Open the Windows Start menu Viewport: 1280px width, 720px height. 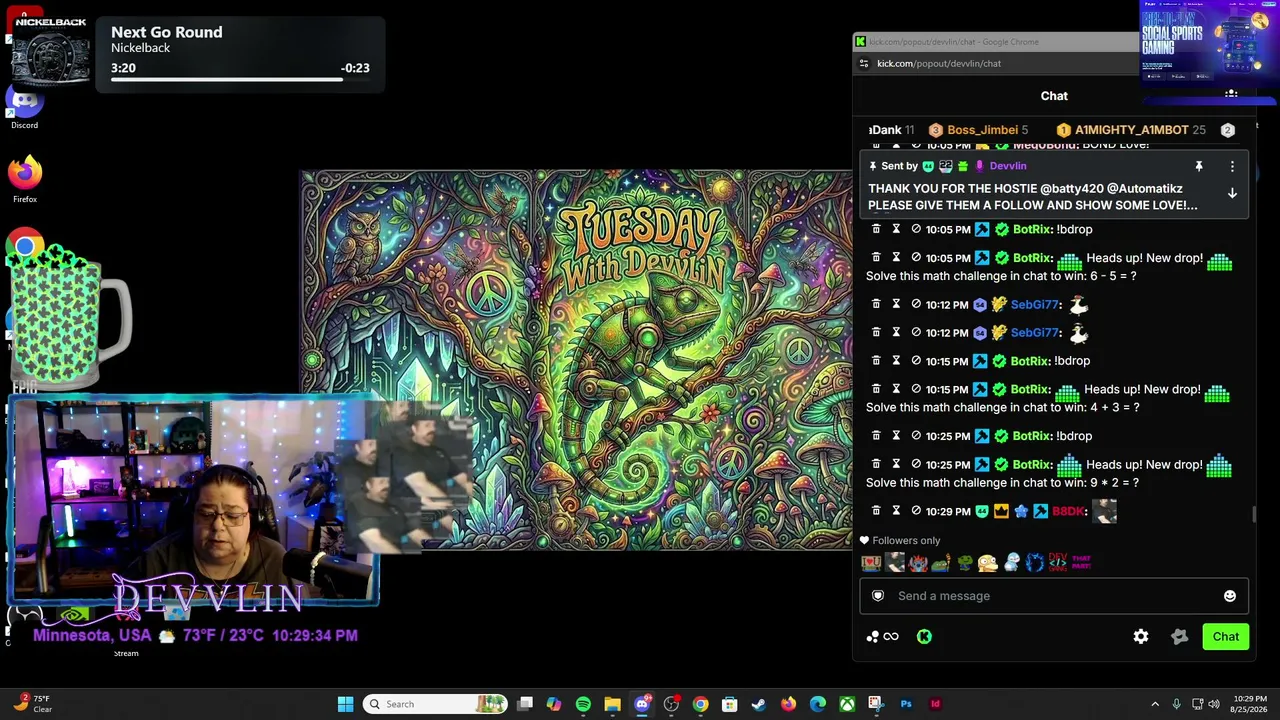click(345, 704)
